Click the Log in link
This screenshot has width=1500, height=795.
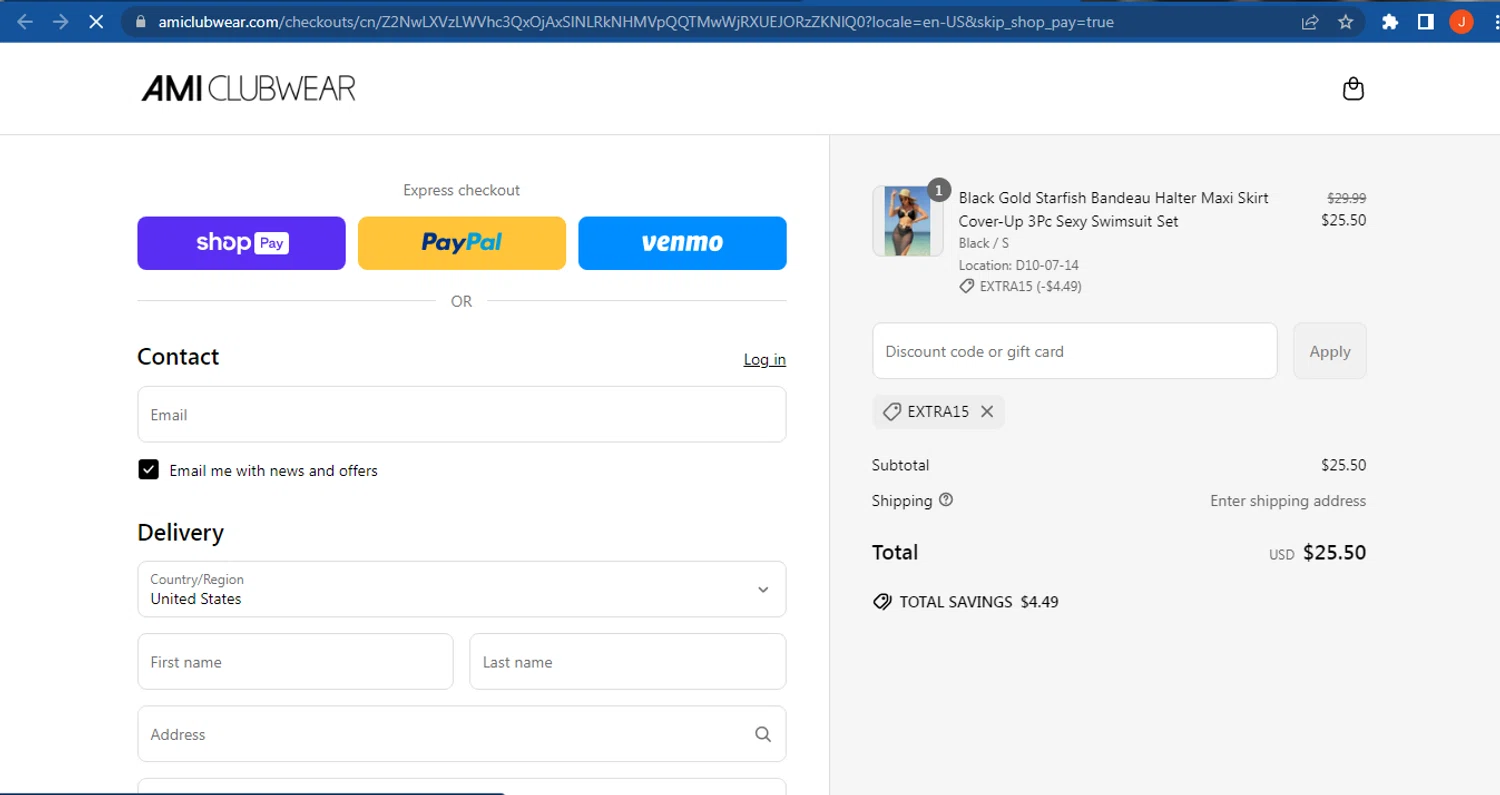(x=765, y=359)
